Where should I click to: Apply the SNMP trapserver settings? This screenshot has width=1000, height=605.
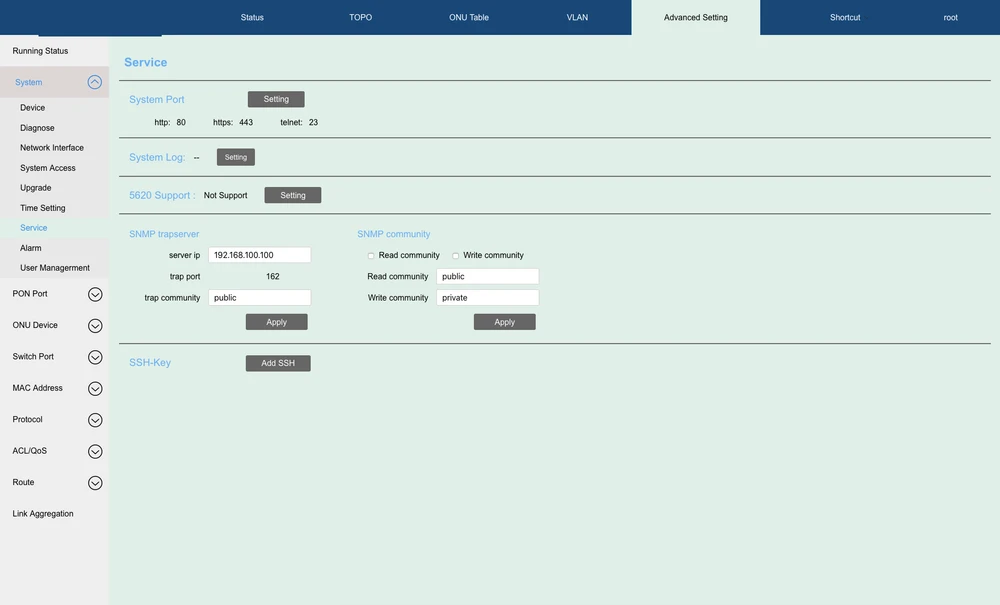coord(276,322)
